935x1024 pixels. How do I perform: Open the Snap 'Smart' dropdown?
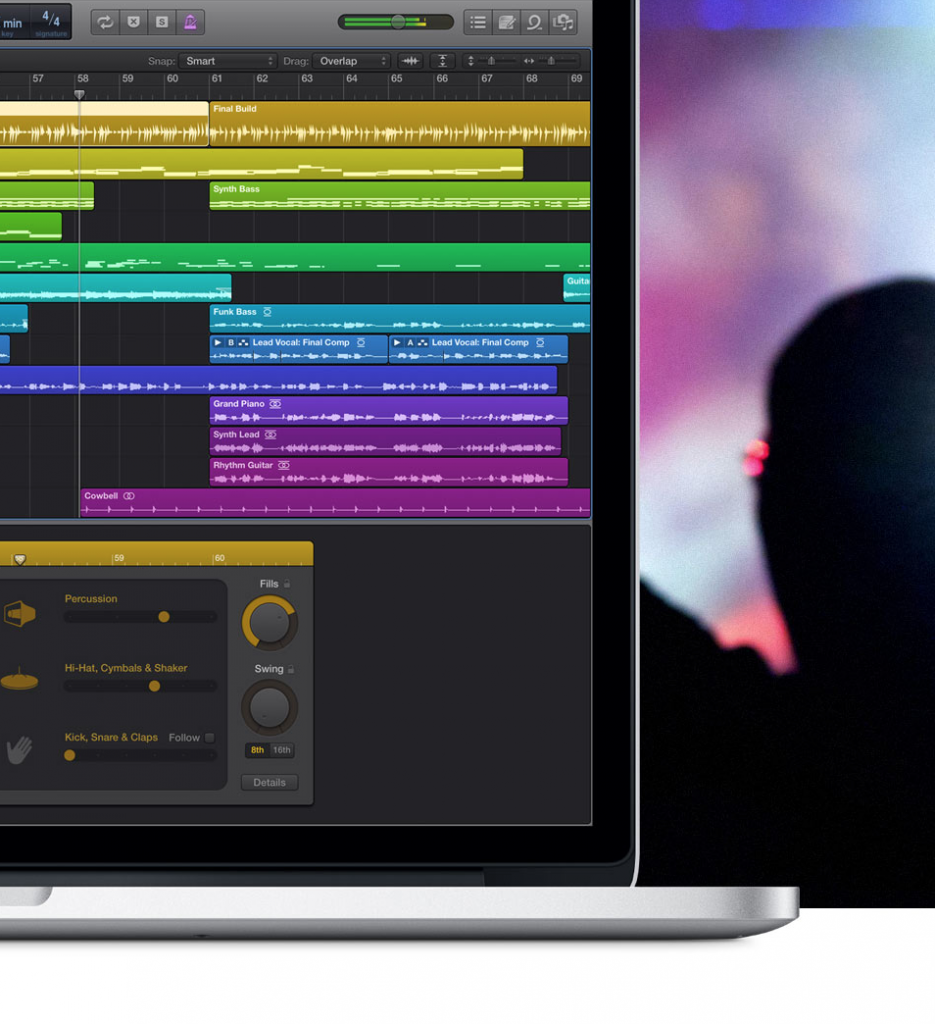point(228,61)
